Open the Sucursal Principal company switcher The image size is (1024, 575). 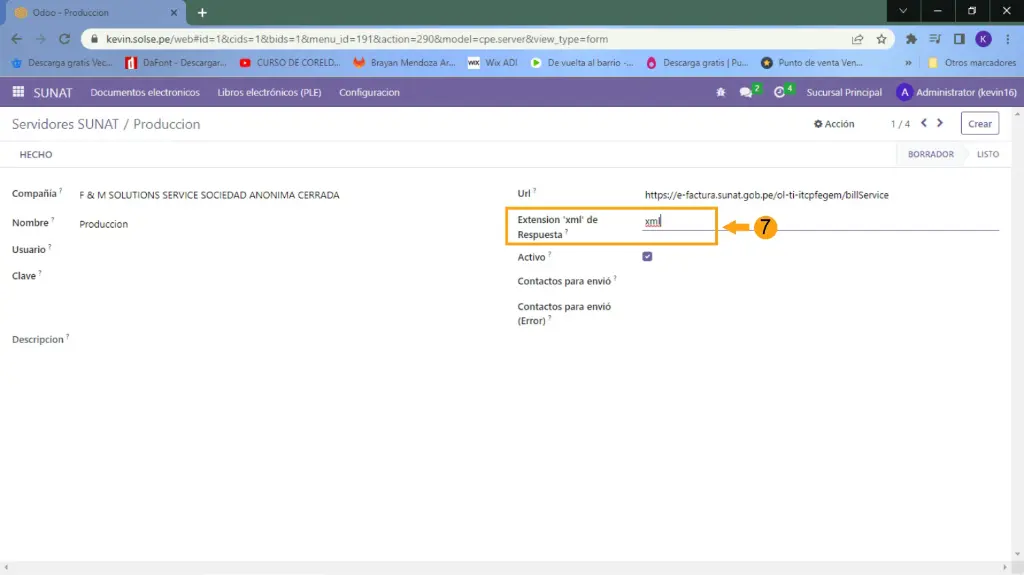[x=844, y=92]
